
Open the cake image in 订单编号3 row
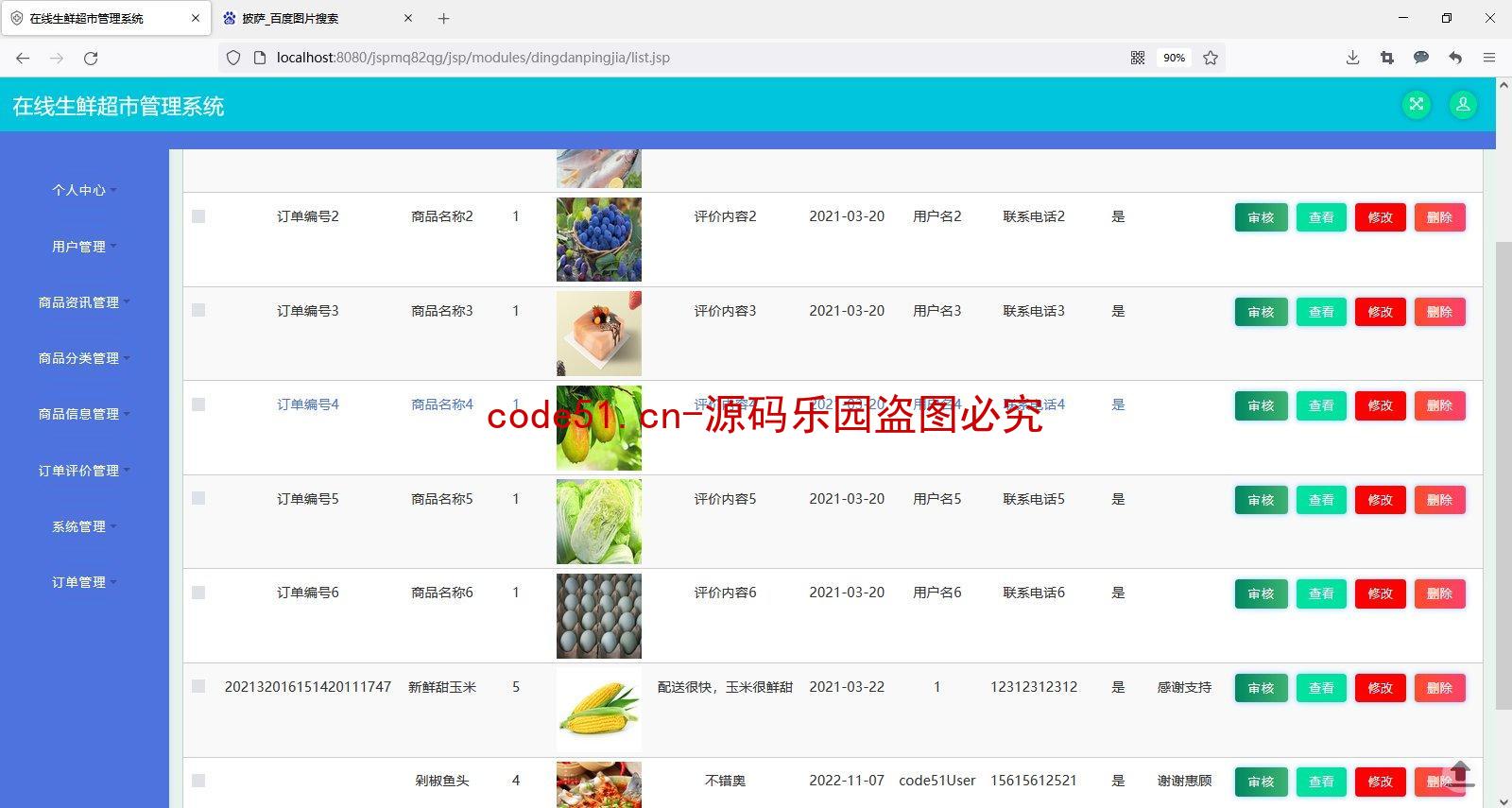(x=599, y=334)
